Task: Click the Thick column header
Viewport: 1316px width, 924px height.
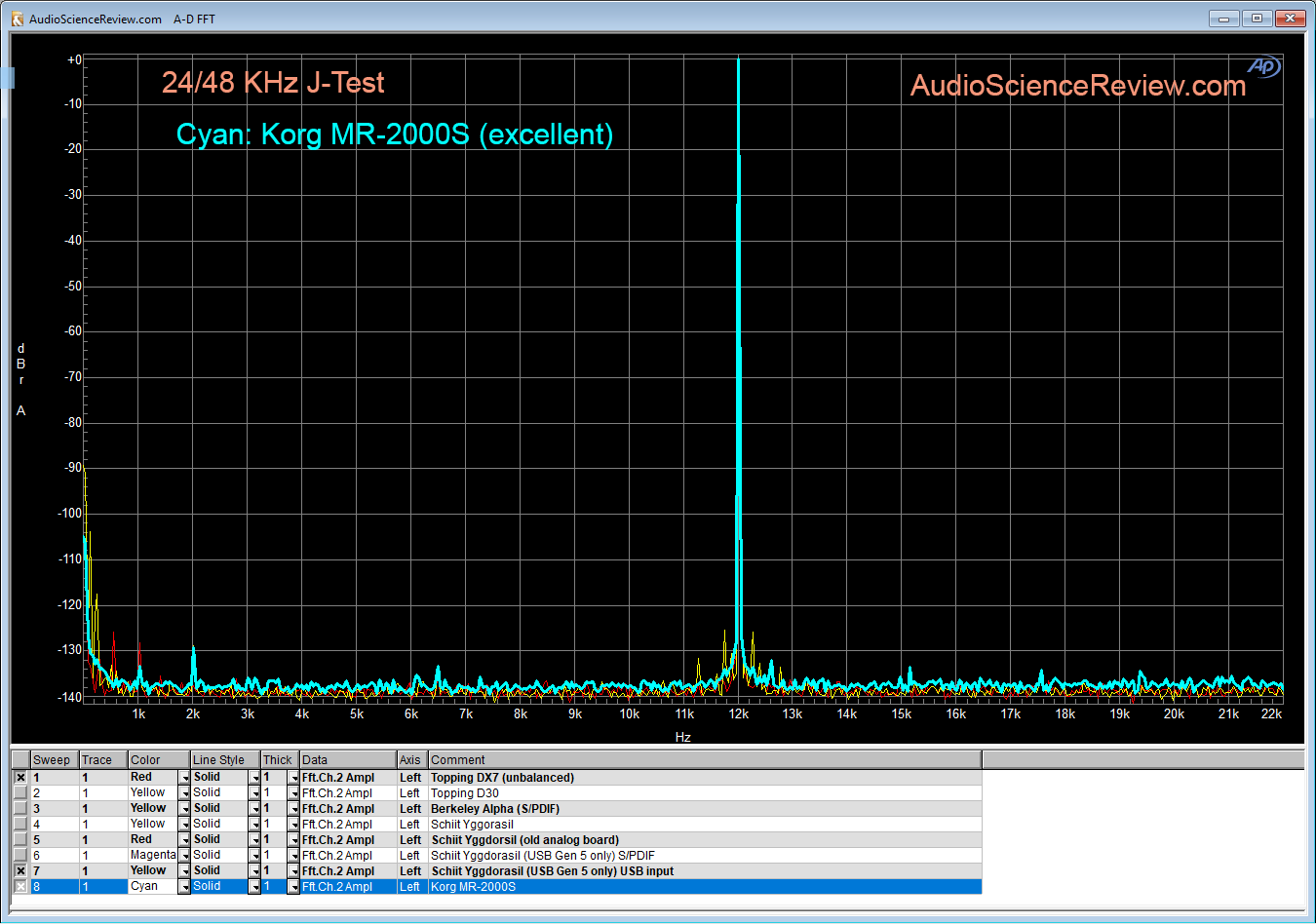Action: click(280, 760)
